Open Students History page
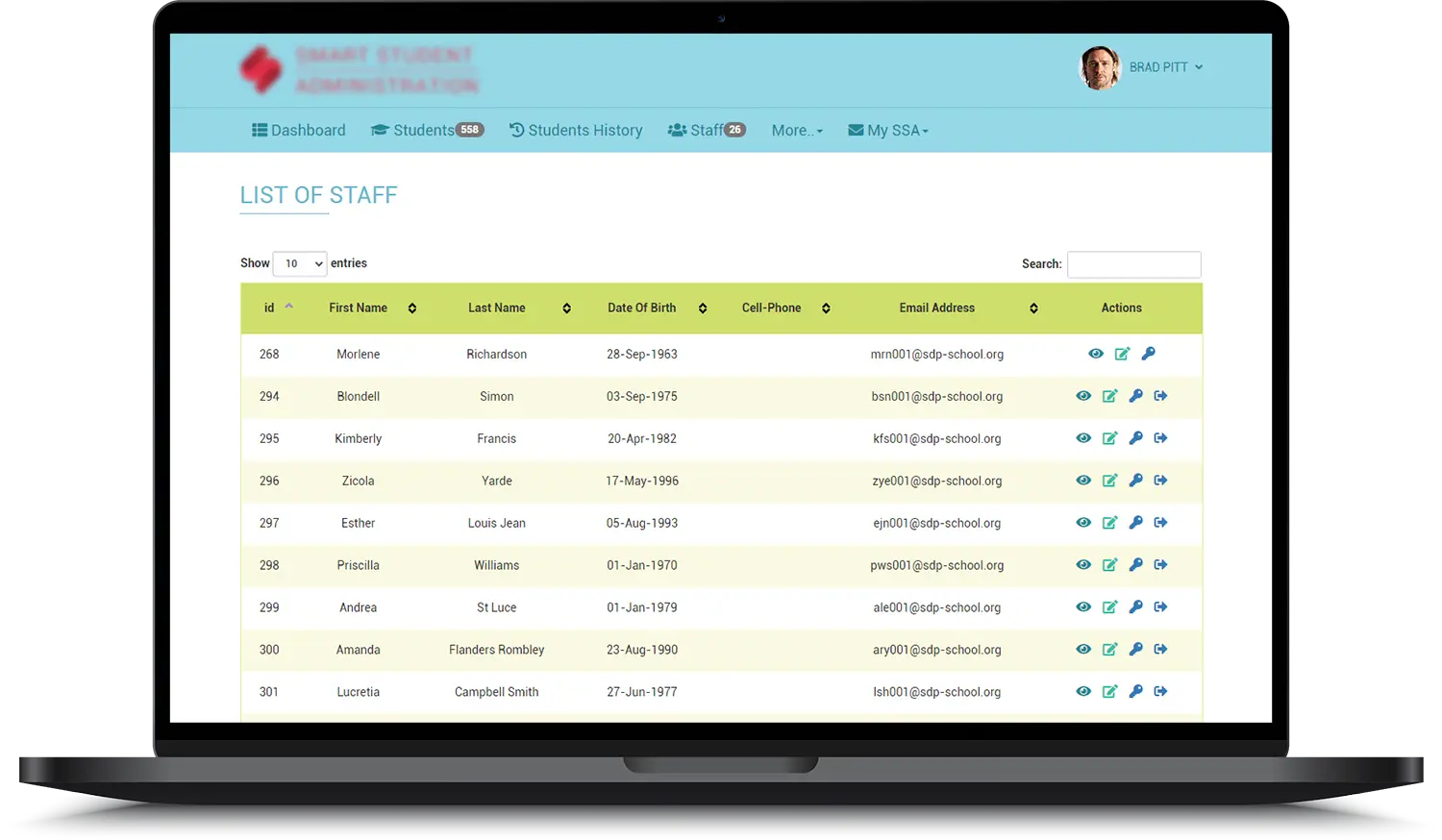The image size is (1442, 840). (576, 131)
